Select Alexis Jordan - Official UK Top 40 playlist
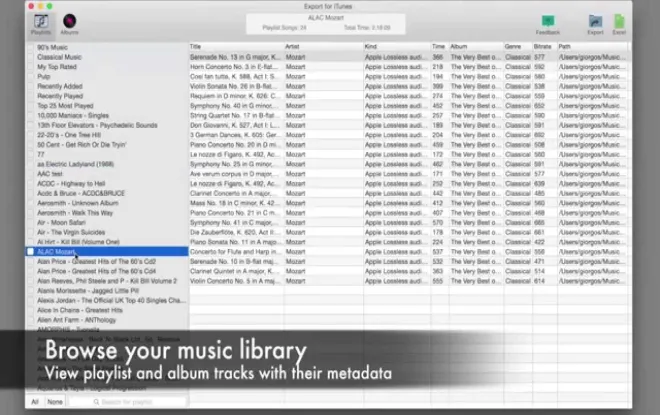The image size is (660, 415). 111,301
